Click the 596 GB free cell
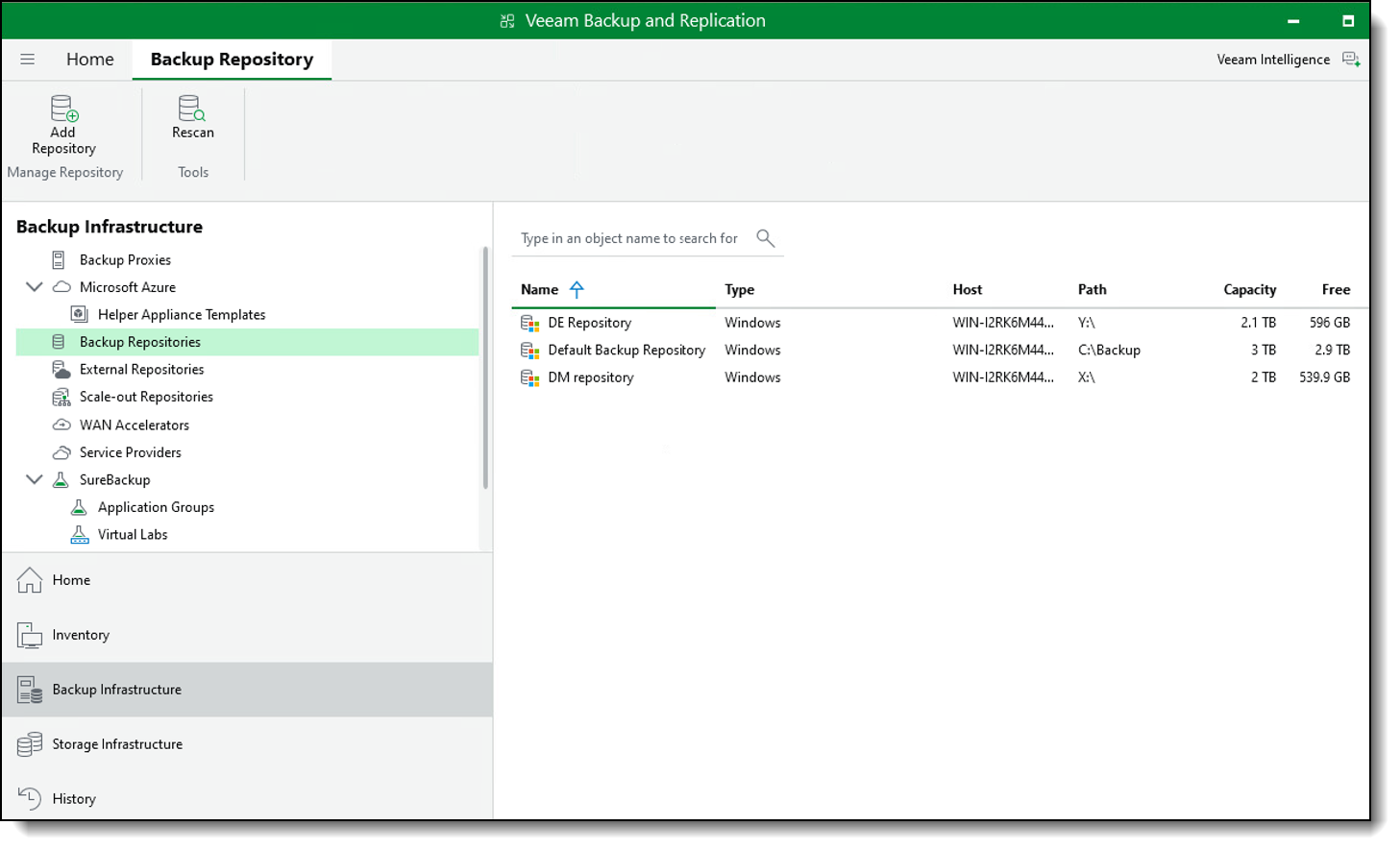The height and width of the screenshot is (850, 1400). (x=1330, y=323)
